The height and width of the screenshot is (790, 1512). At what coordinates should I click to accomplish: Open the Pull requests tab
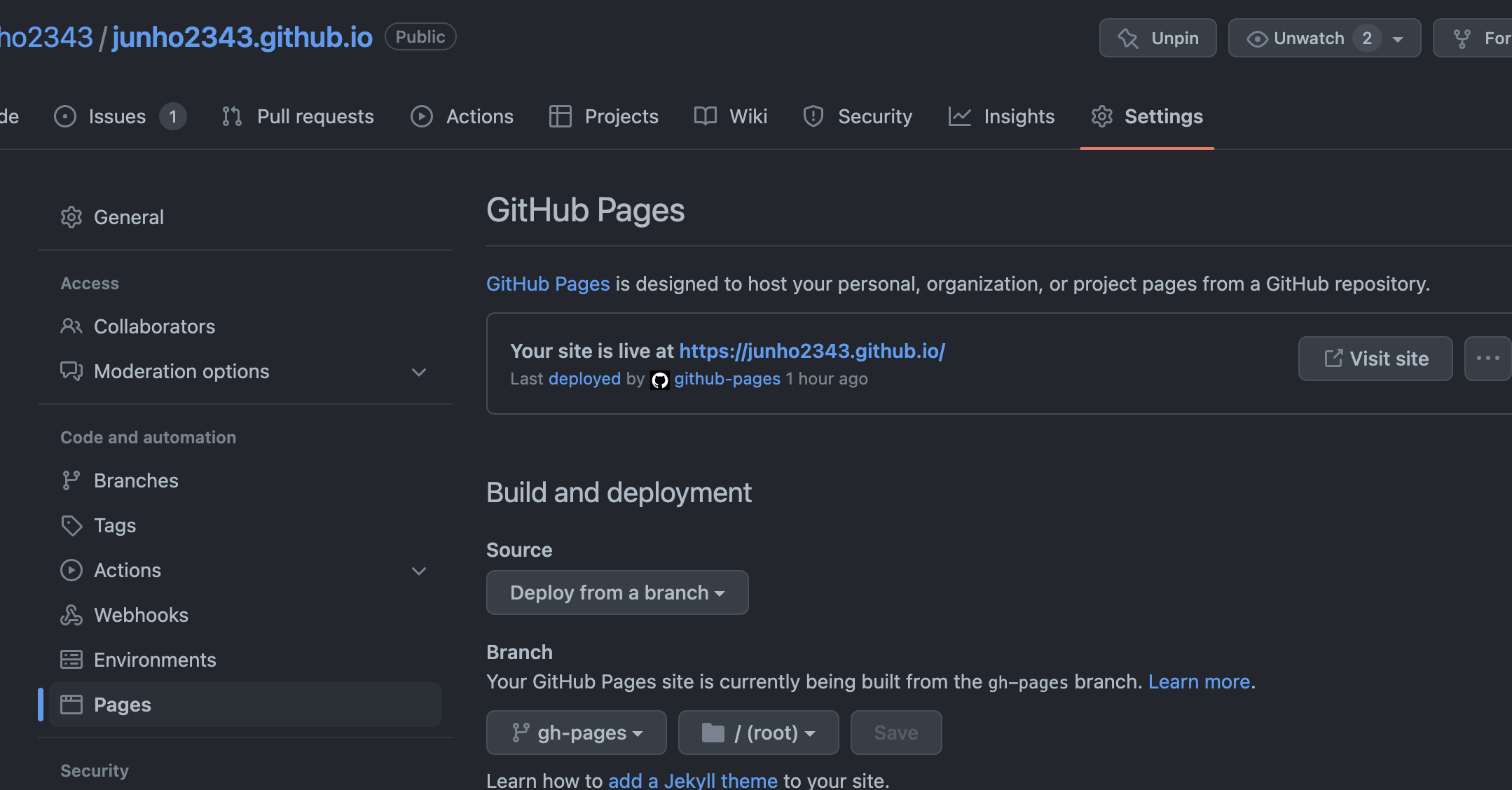(297, 116)
